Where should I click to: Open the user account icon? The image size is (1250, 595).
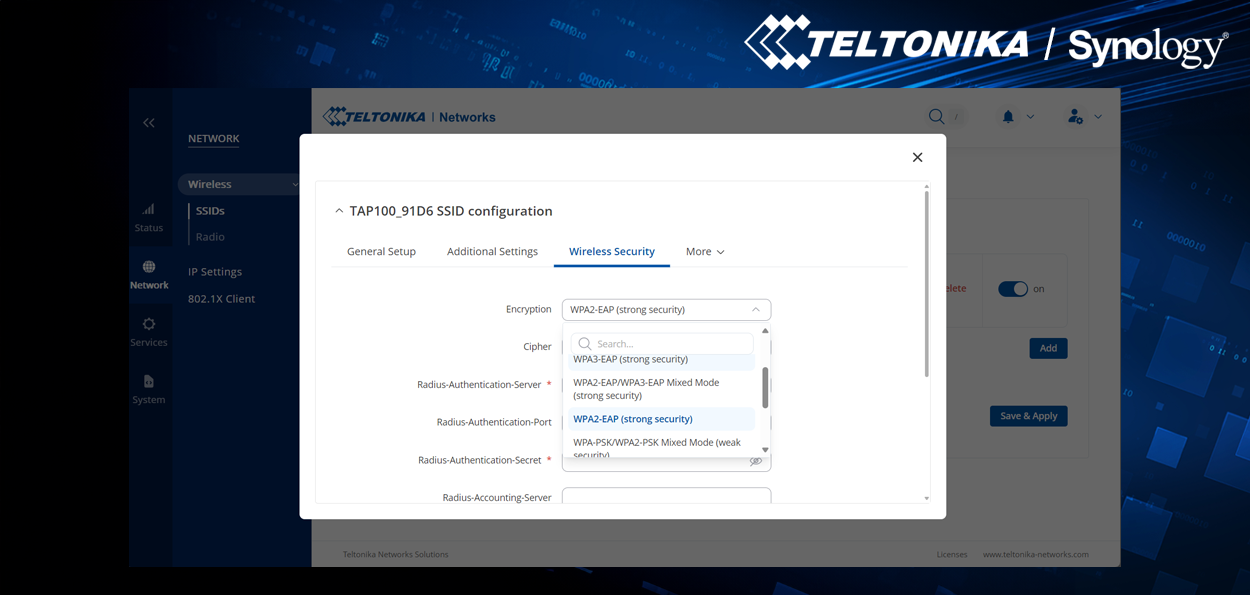click(1075, 117)
